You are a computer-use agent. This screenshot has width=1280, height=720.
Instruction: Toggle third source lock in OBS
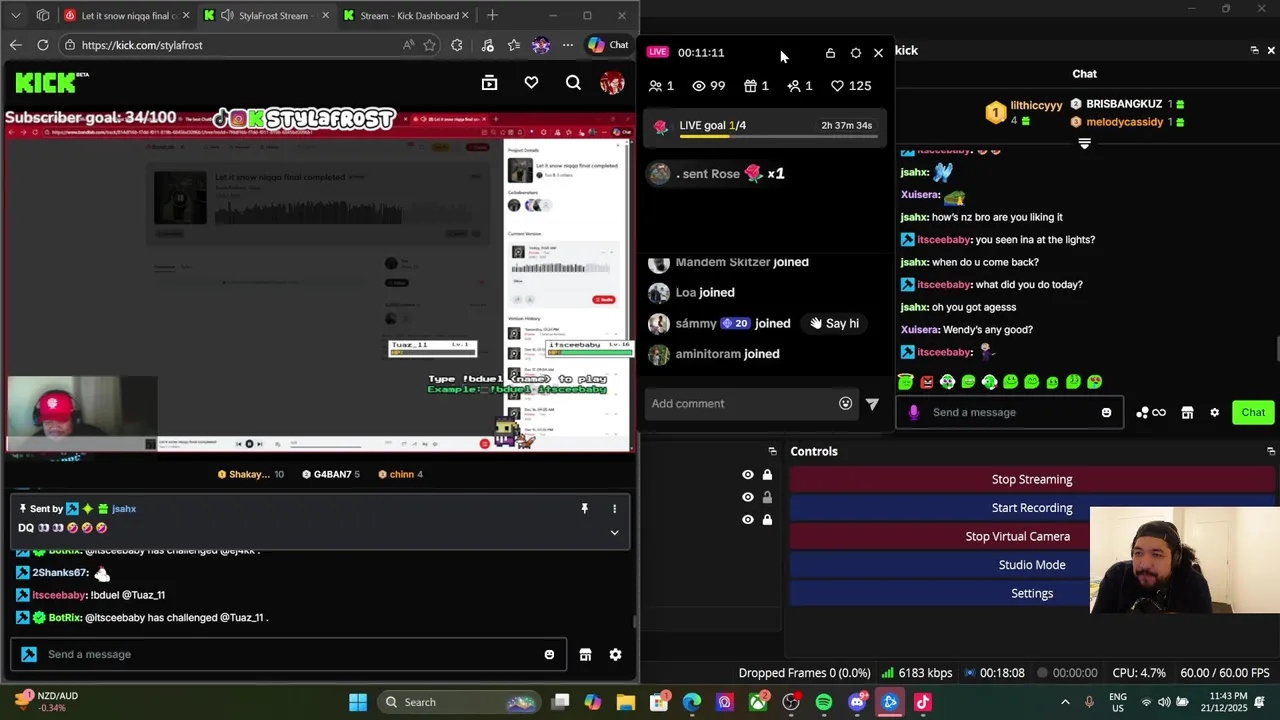click(x=767, y=519)
